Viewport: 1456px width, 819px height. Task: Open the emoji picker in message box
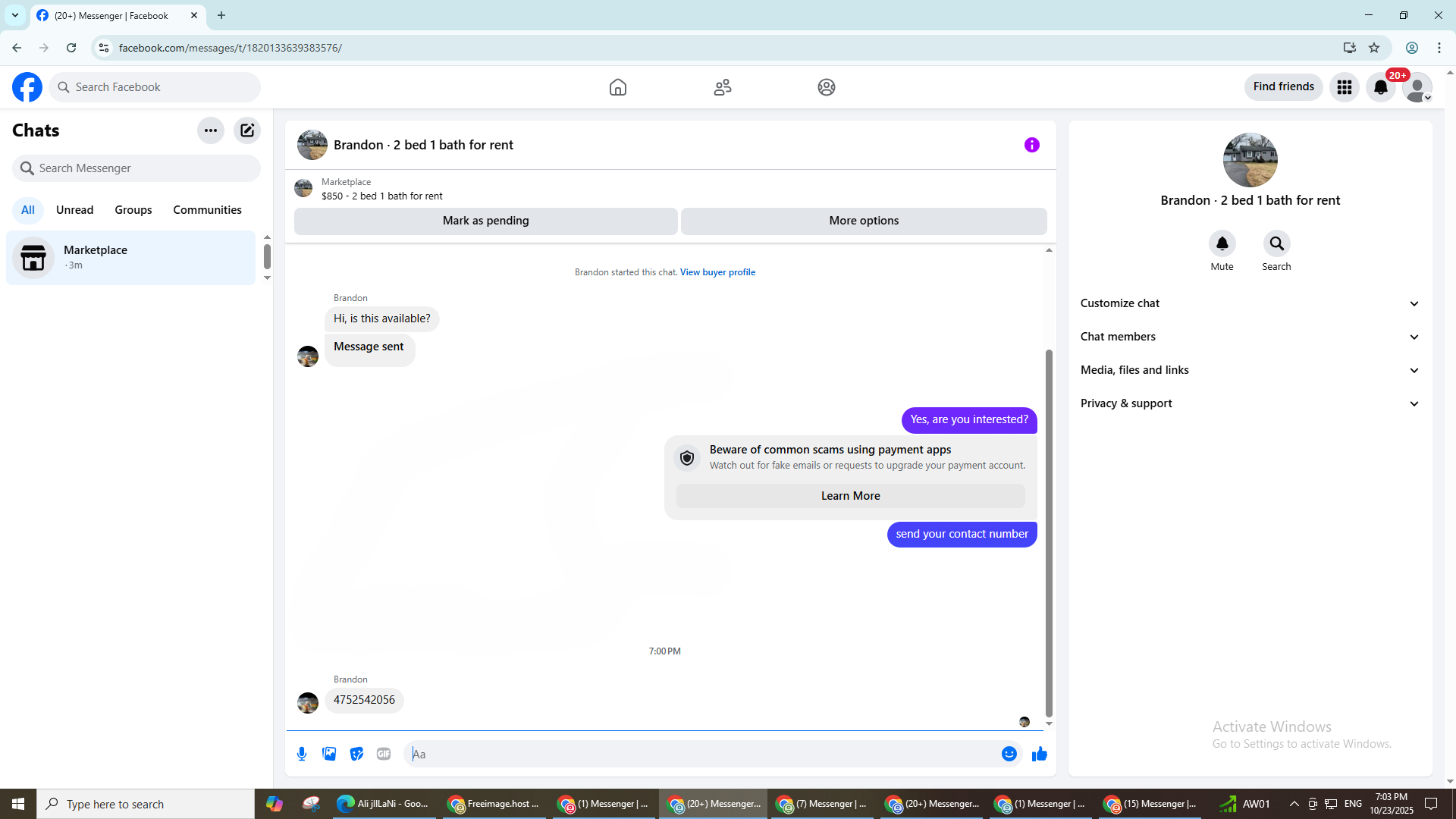(1009, 754)
